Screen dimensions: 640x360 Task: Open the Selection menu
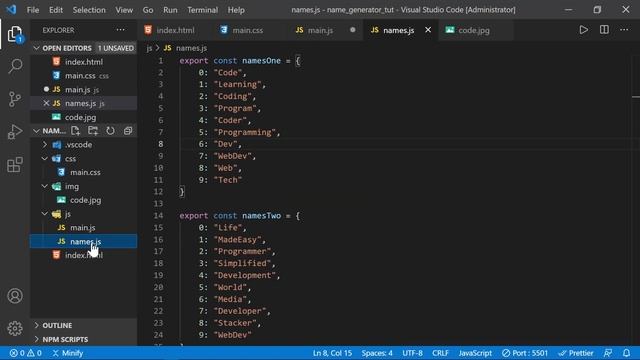click(x=89, y=10)
